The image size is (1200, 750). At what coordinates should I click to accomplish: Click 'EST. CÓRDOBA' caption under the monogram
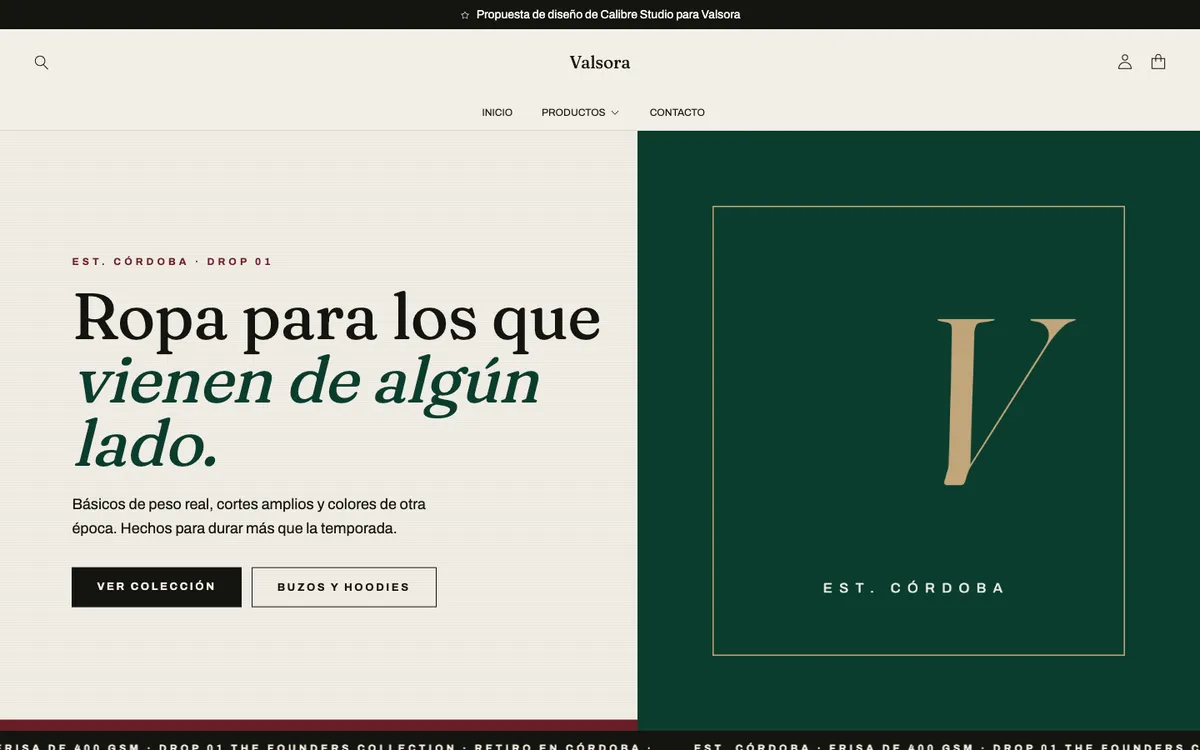914,588
